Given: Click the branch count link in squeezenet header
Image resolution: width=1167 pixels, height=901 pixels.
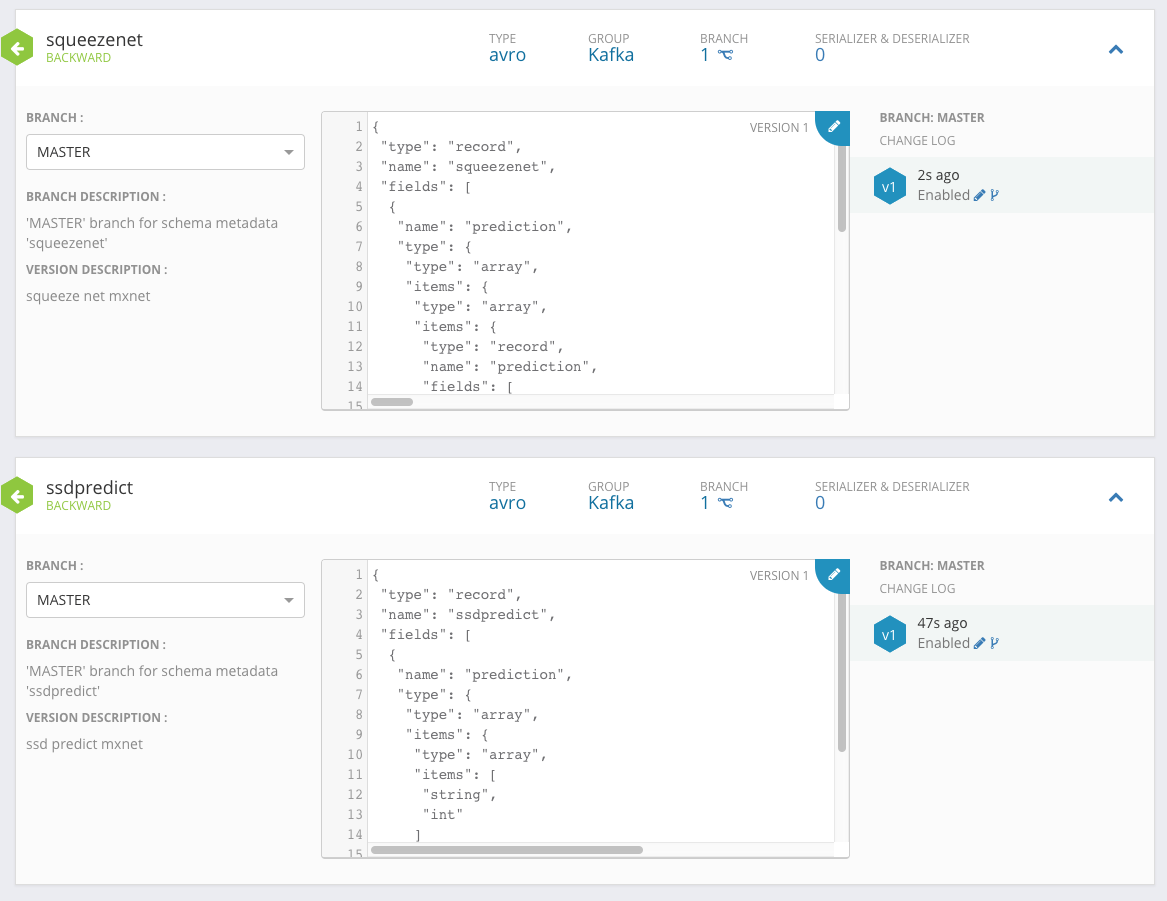Looking at the screenshot, I should (x=716, y=55).
